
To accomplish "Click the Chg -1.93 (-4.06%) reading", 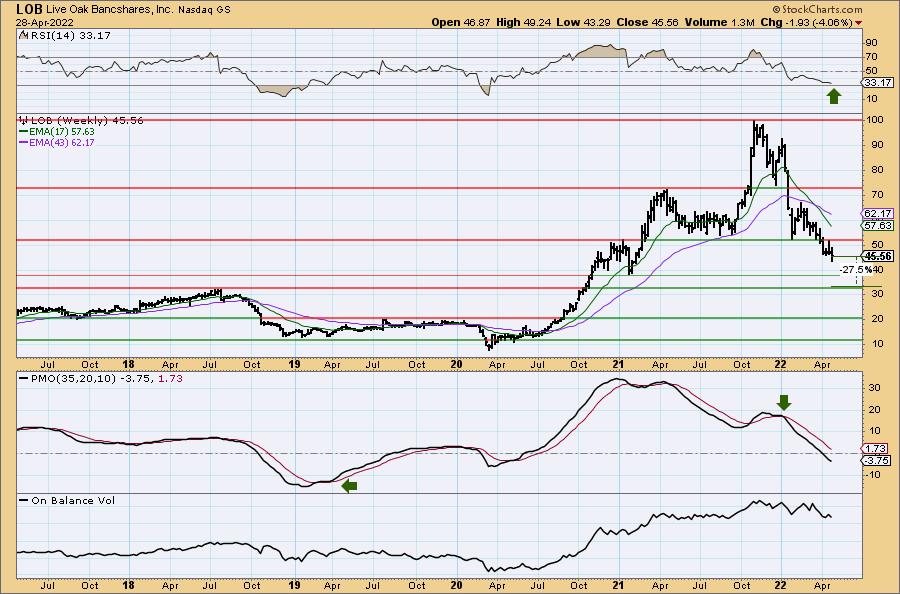I will click(807, 22).
